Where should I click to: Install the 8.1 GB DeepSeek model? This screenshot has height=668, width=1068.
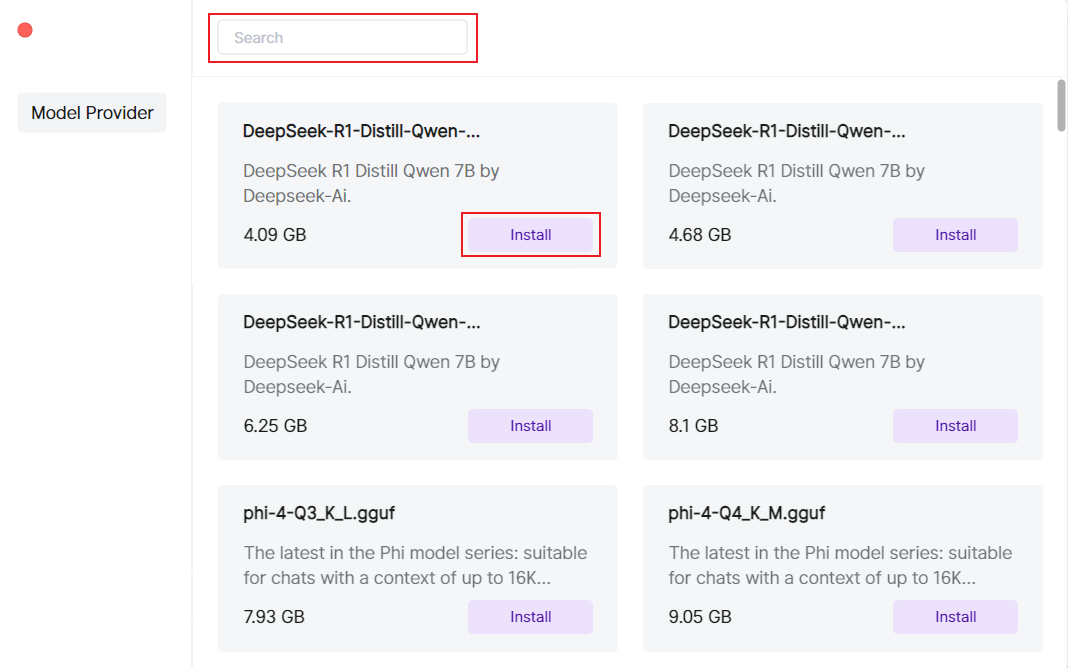(956, 426)
